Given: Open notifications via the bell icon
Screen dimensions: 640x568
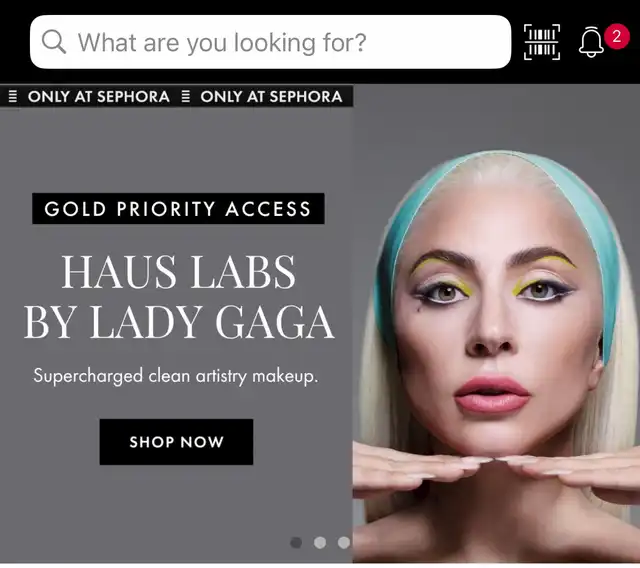Looking at the screenshot, I should pos(591,42).
